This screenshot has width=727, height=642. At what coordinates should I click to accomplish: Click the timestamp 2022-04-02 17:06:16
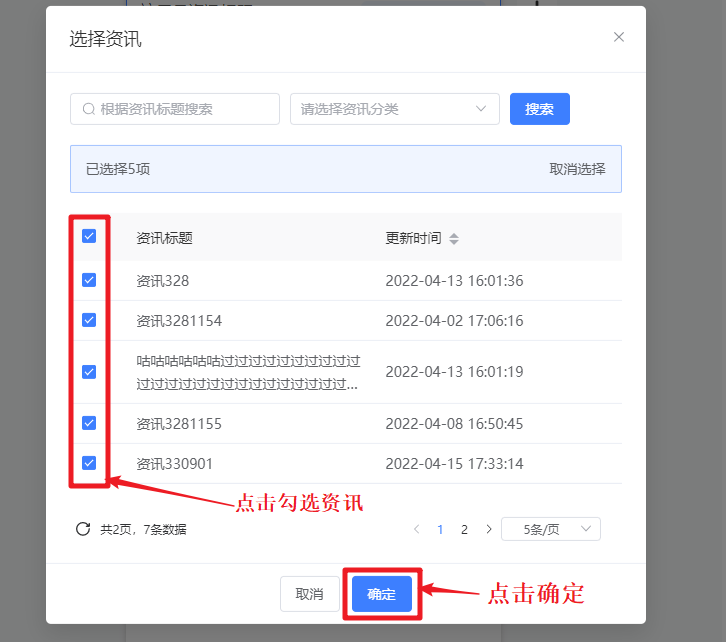pyautogui.click(x=454, y=321)
